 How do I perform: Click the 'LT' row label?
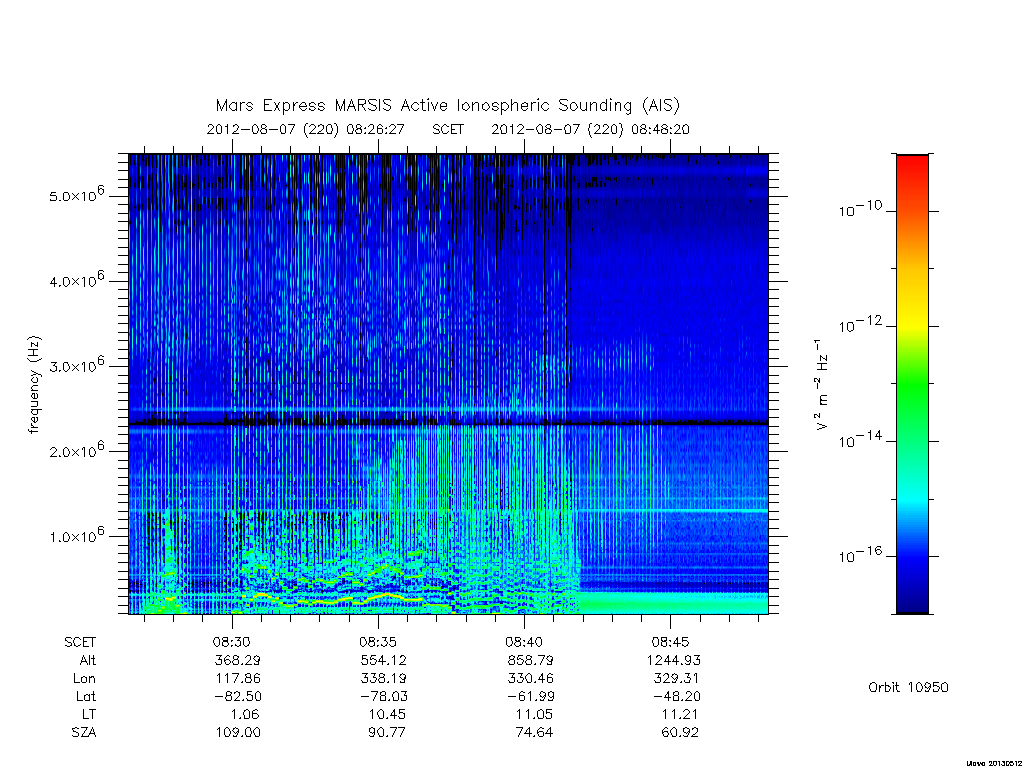pos(89,714)
